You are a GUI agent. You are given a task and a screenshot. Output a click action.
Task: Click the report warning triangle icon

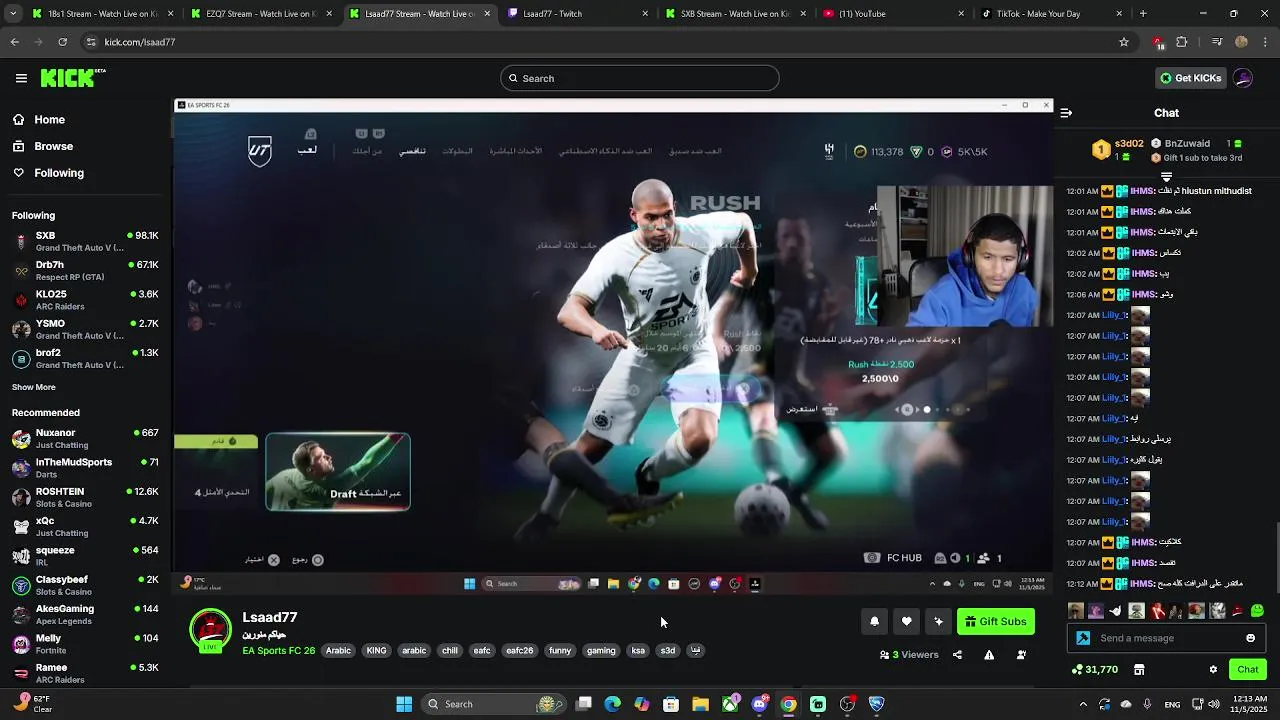(989, 655)
